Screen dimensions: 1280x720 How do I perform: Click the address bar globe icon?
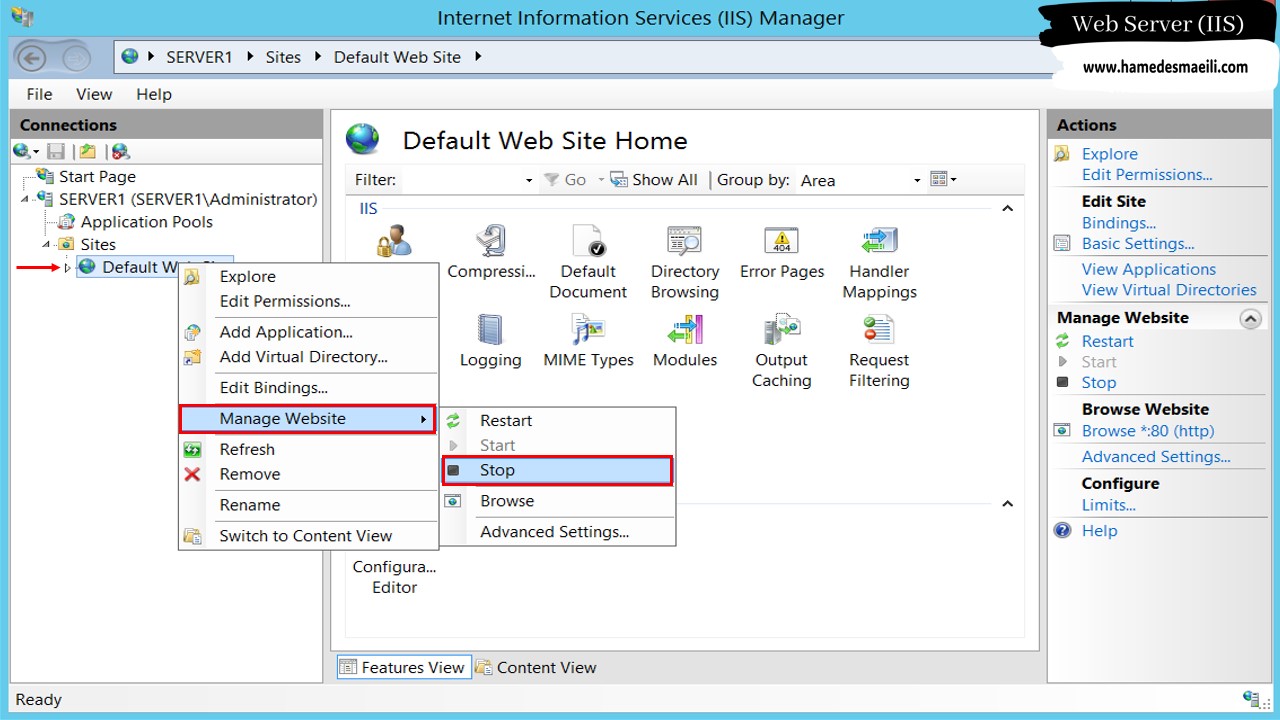pos(130,57)
